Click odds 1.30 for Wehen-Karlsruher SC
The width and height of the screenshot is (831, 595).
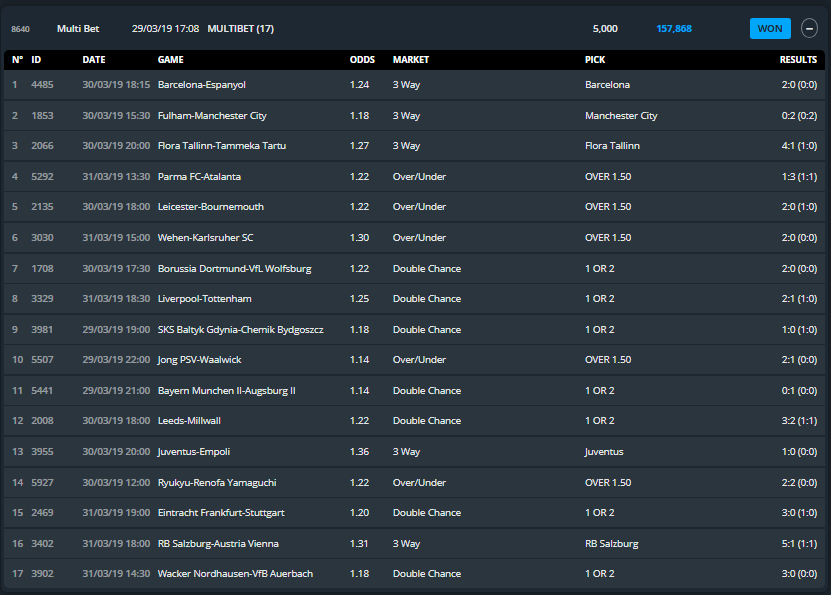pos(359,237)
